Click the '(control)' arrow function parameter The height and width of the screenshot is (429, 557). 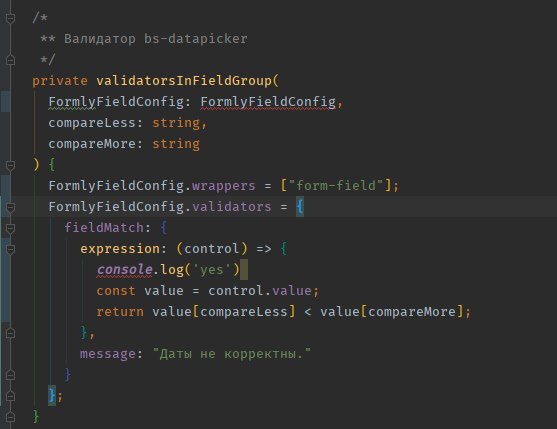pos(212,249)
